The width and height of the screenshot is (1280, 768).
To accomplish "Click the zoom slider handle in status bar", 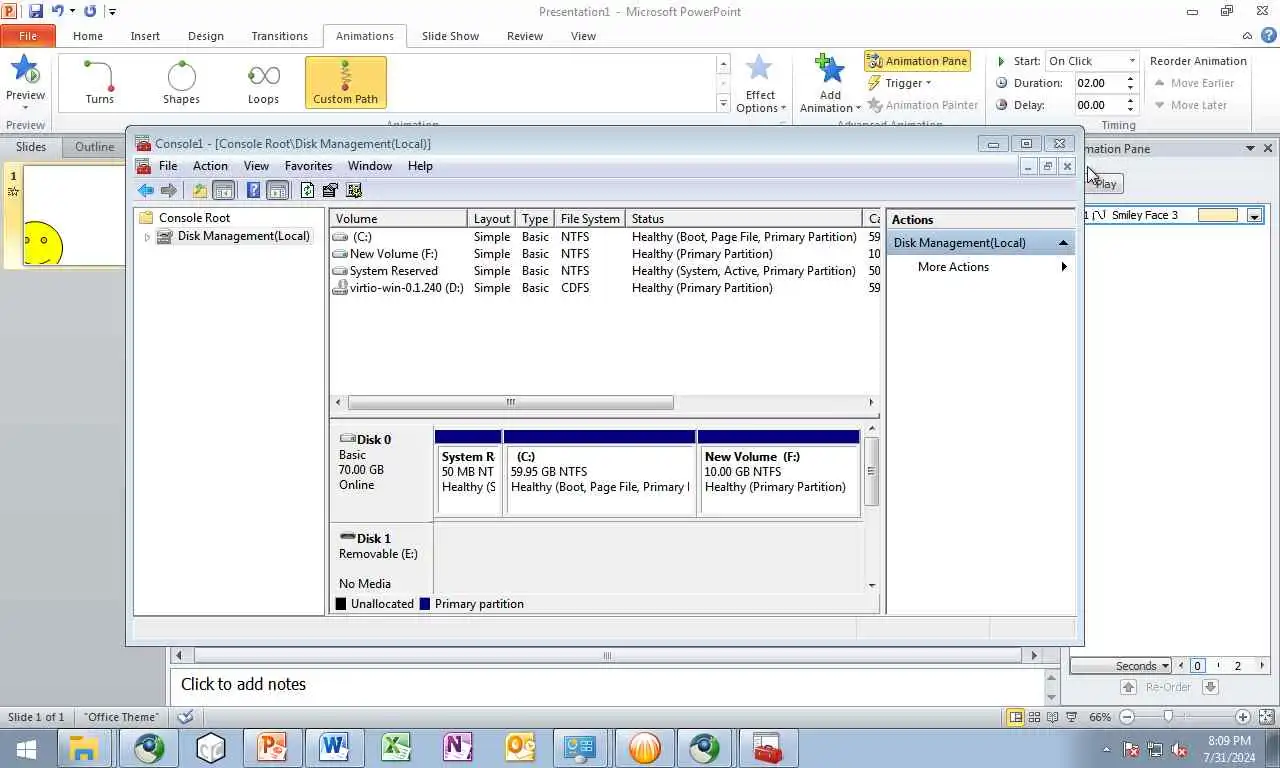I will click(1168, 717).
